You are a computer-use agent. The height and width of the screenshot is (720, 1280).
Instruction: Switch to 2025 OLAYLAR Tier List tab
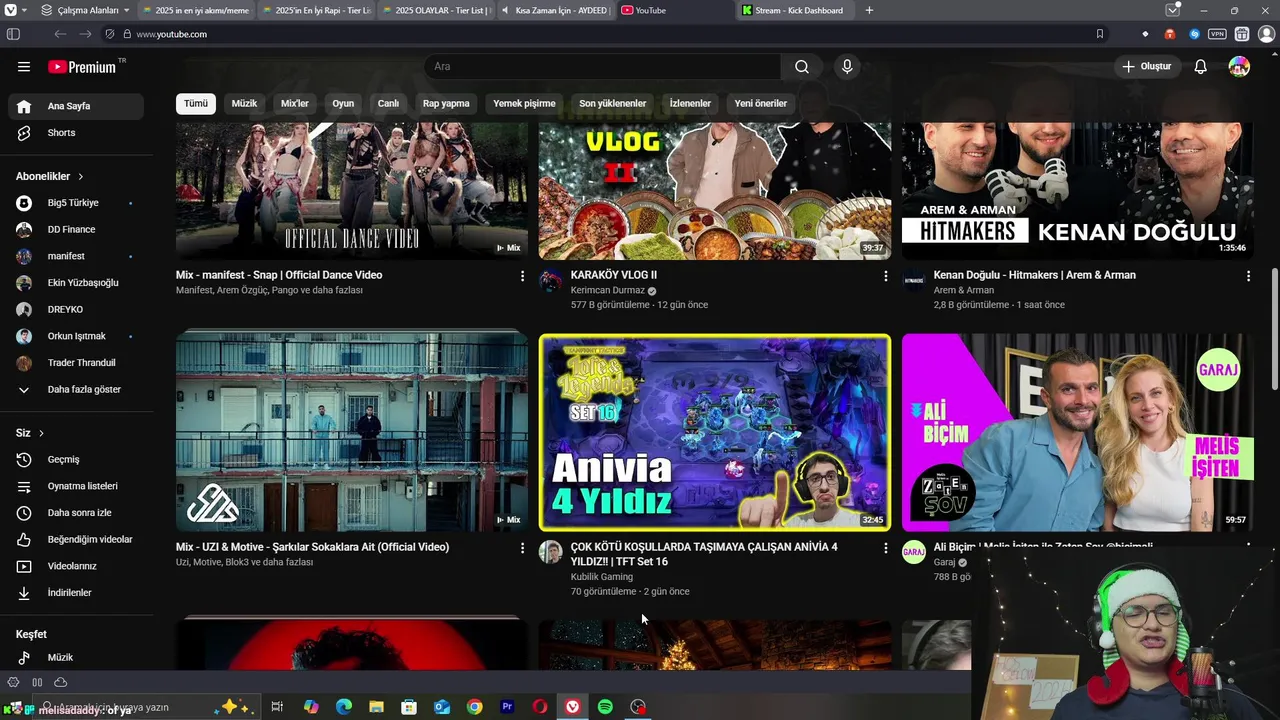pyautogui.click(x=435, y=10)
